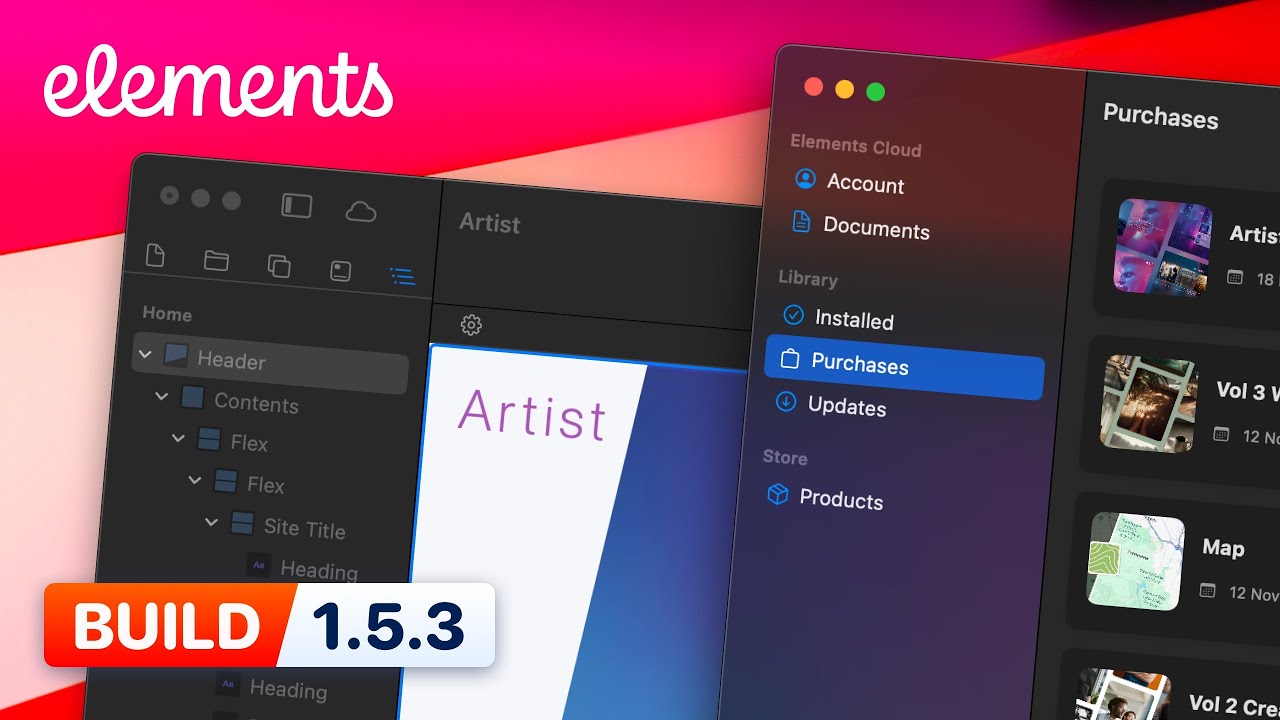Select the single page icon tab
Screen dimensions: 1280x720
tap(155, 255)
